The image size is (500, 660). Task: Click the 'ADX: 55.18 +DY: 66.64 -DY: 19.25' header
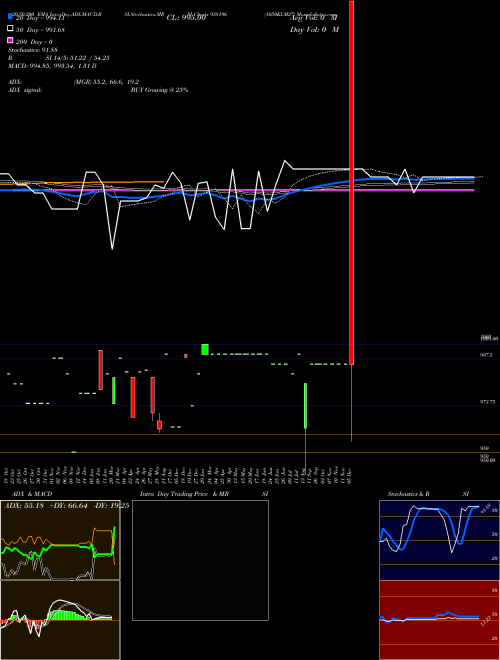pyautogui.click(x=66, y=505)
